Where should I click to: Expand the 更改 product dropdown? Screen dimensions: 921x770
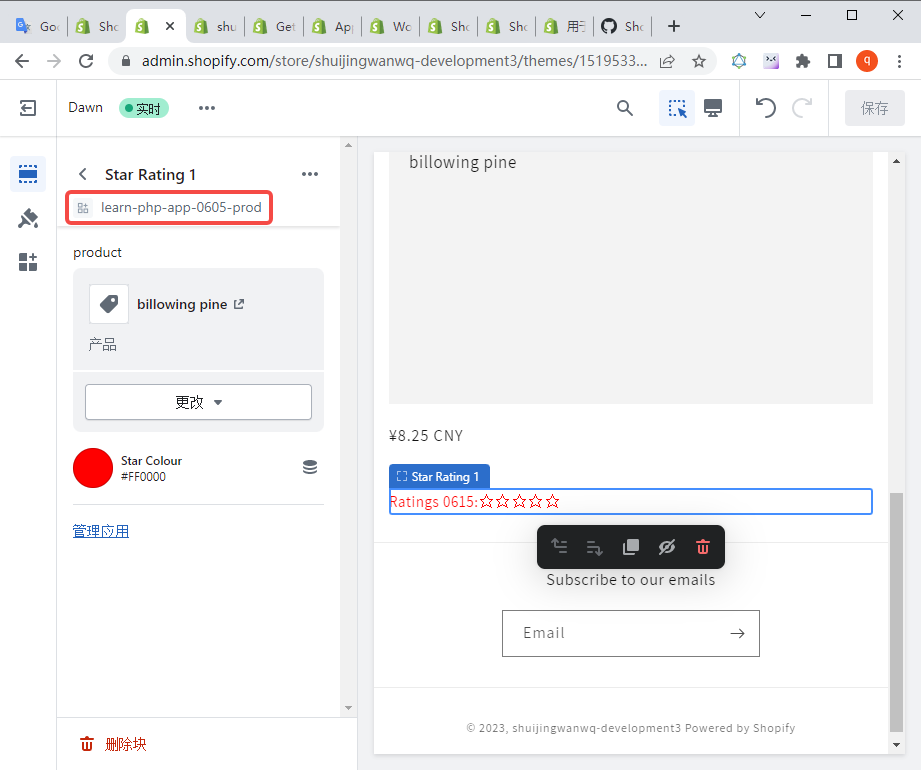click(198, 402)
